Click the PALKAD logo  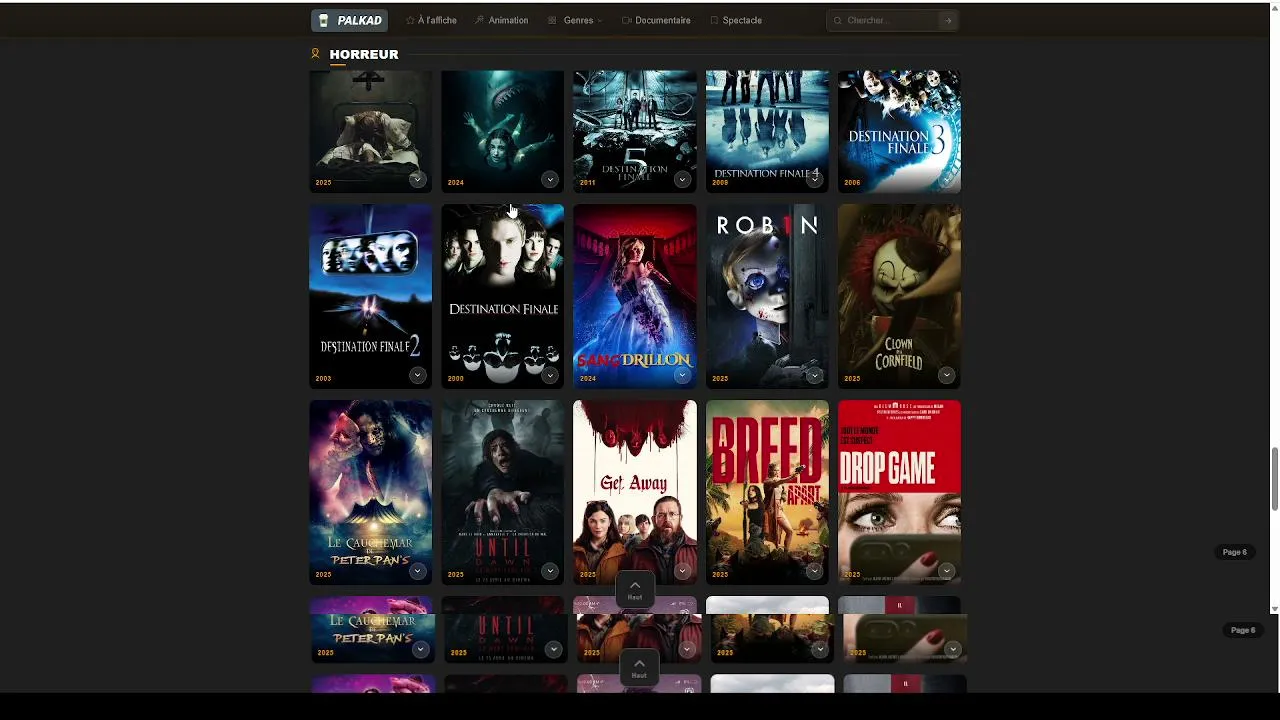click(349, 20)
